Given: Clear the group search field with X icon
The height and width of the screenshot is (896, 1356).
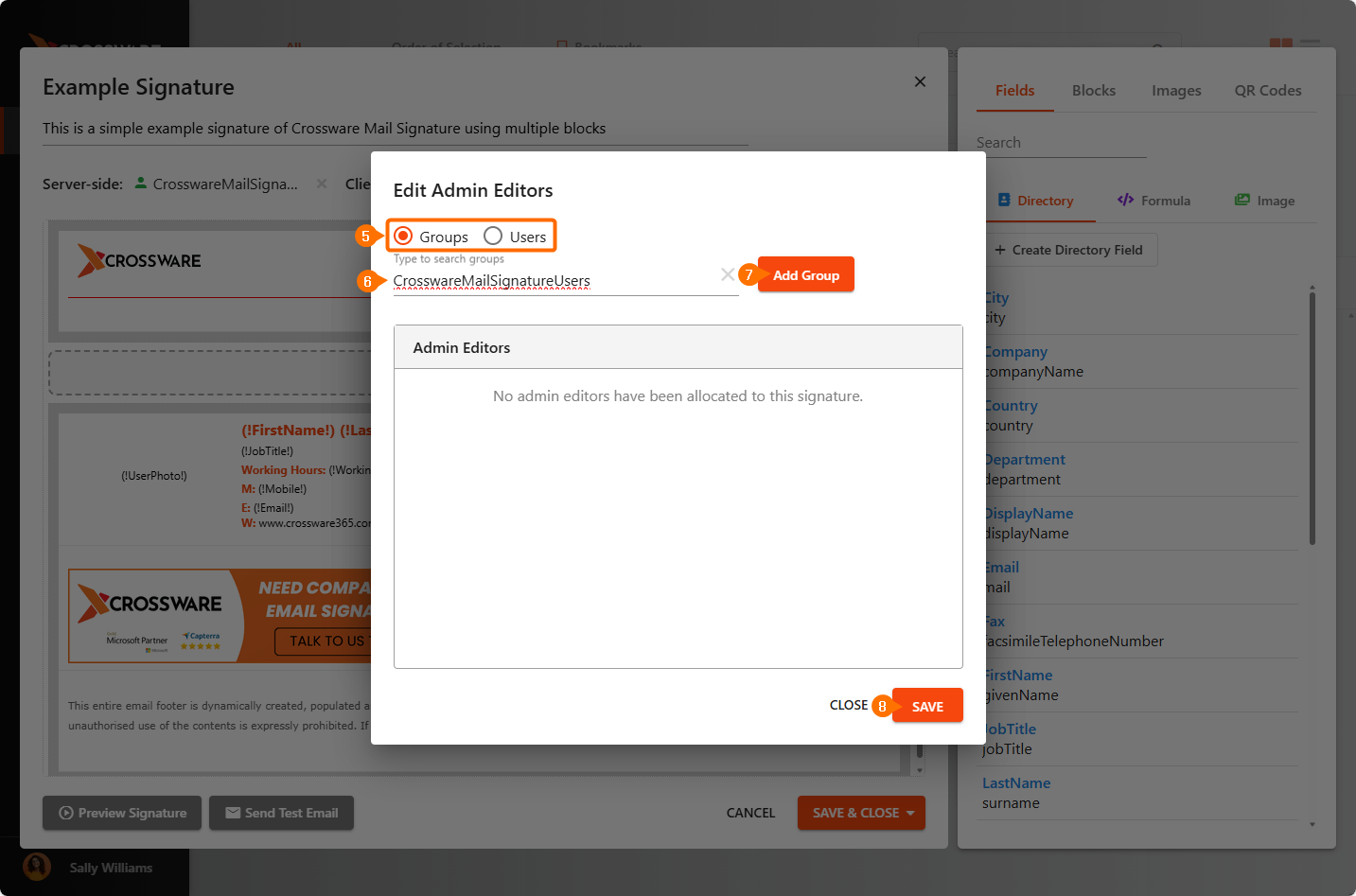Looking at the screenshot, I should tap(727, 274).
